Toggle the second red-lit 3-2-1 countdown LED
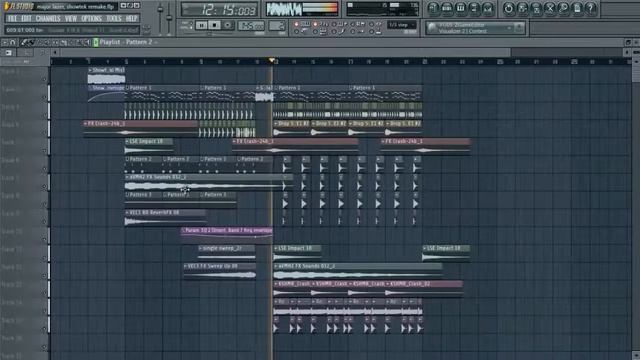 click(315, 24)
